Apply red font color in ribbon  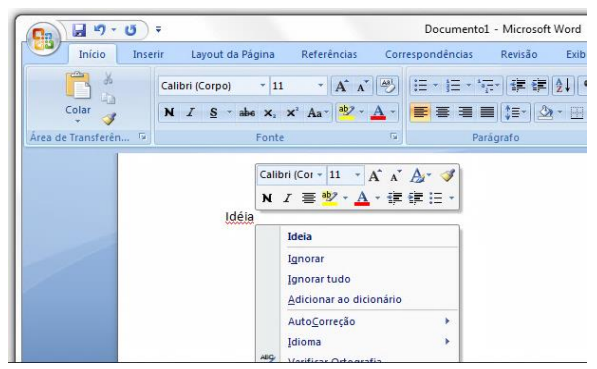pyautogui.click(x=378, y=112)
